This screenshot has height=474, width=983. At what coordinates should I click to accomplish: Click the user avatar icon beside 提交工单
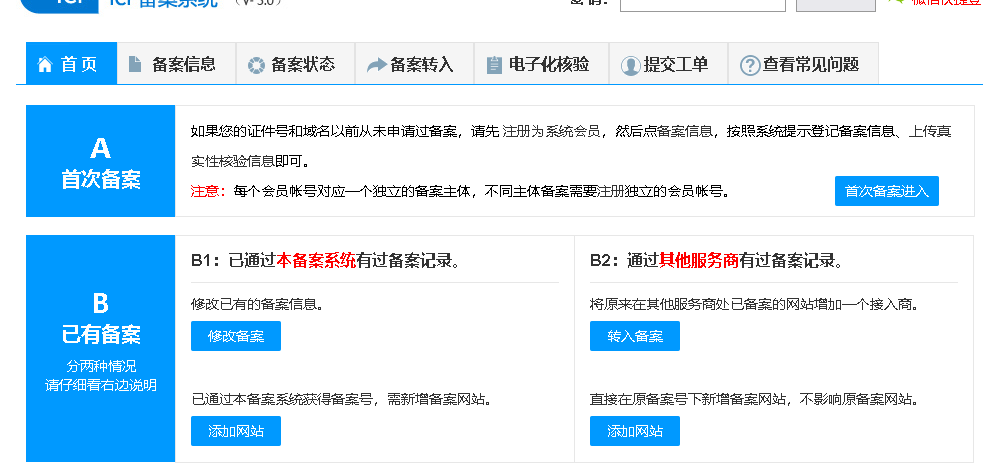click(630, 66)
